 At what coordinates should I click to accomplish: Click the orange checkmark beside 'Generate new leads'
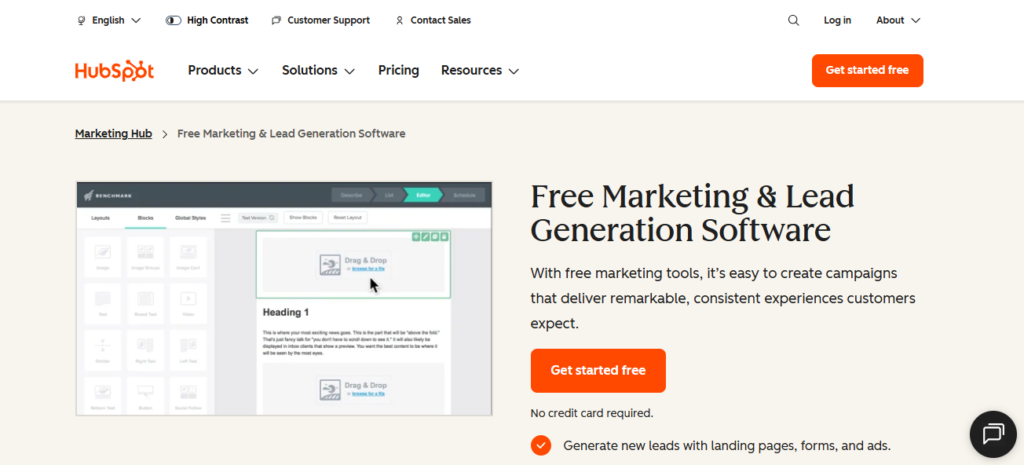pos(541,446)
